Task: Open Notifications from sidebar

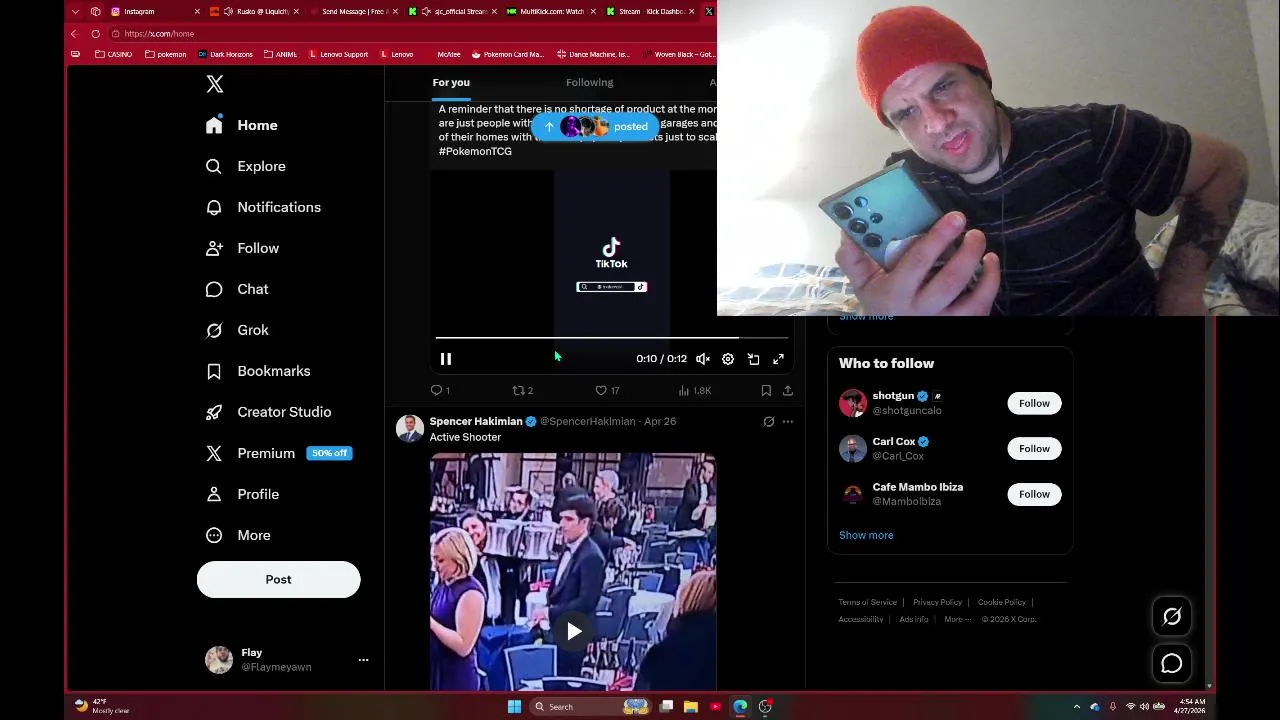Action: 263,207
